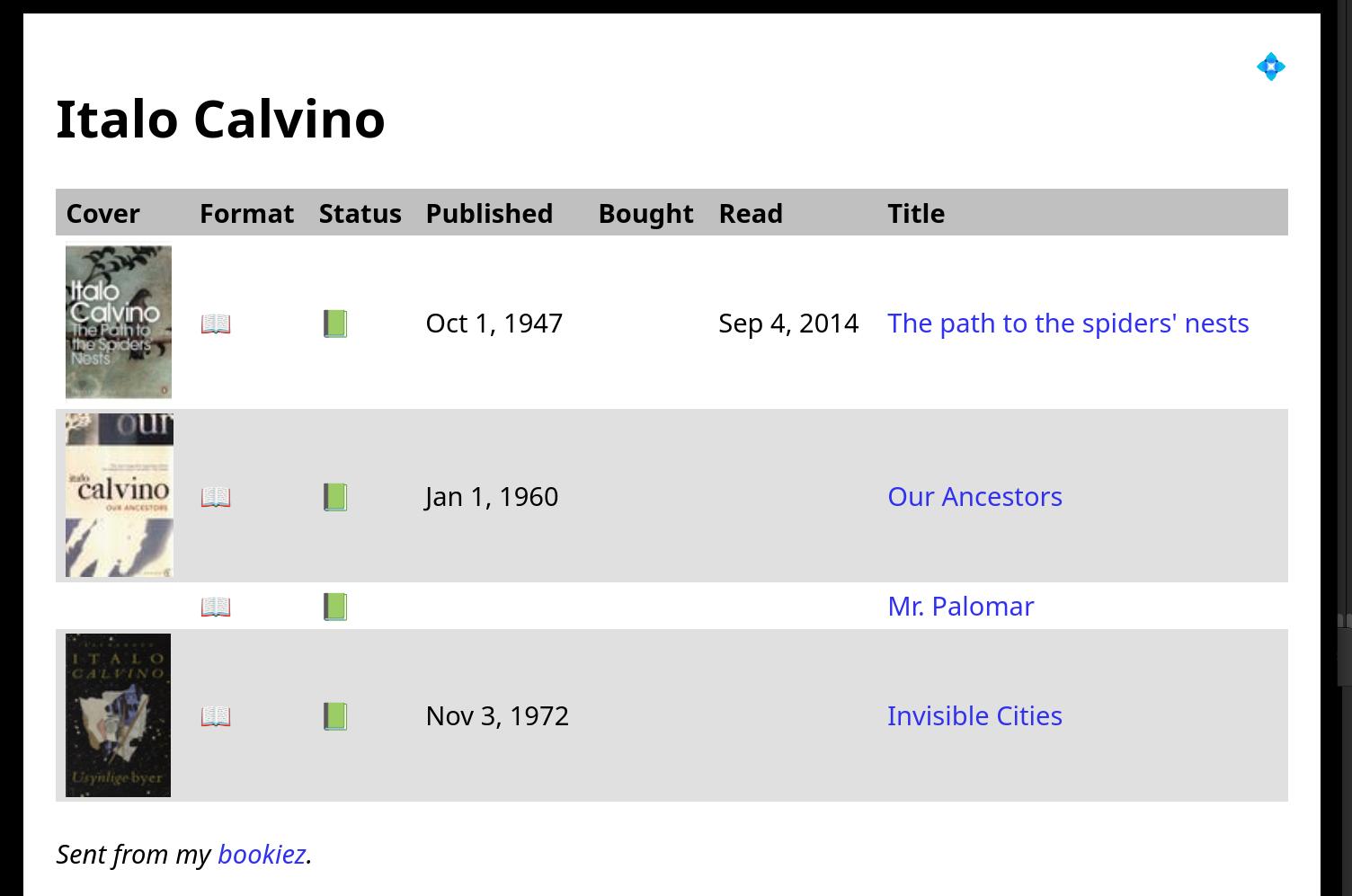Click the Title column header

click(916, 213)
